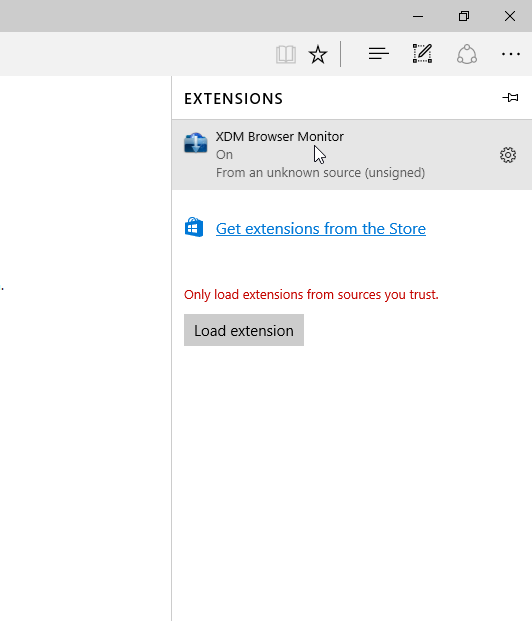Open the Hub three-lines icon

378,54
